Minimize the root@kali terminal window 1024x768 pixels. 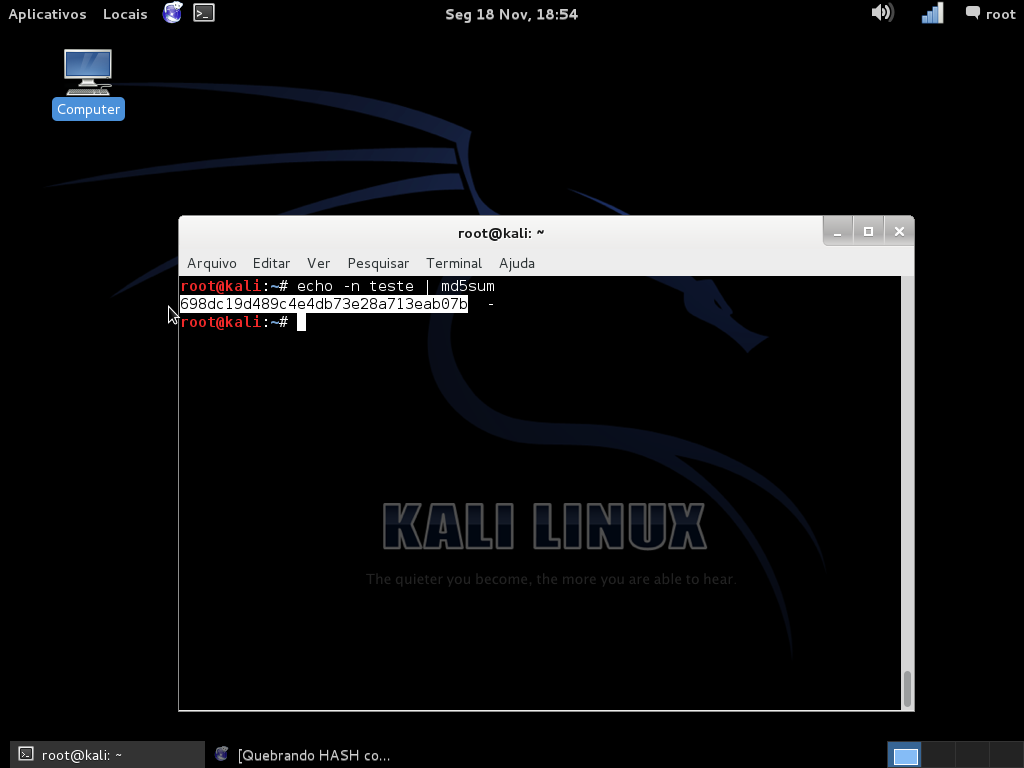click(x=837, y=231)
